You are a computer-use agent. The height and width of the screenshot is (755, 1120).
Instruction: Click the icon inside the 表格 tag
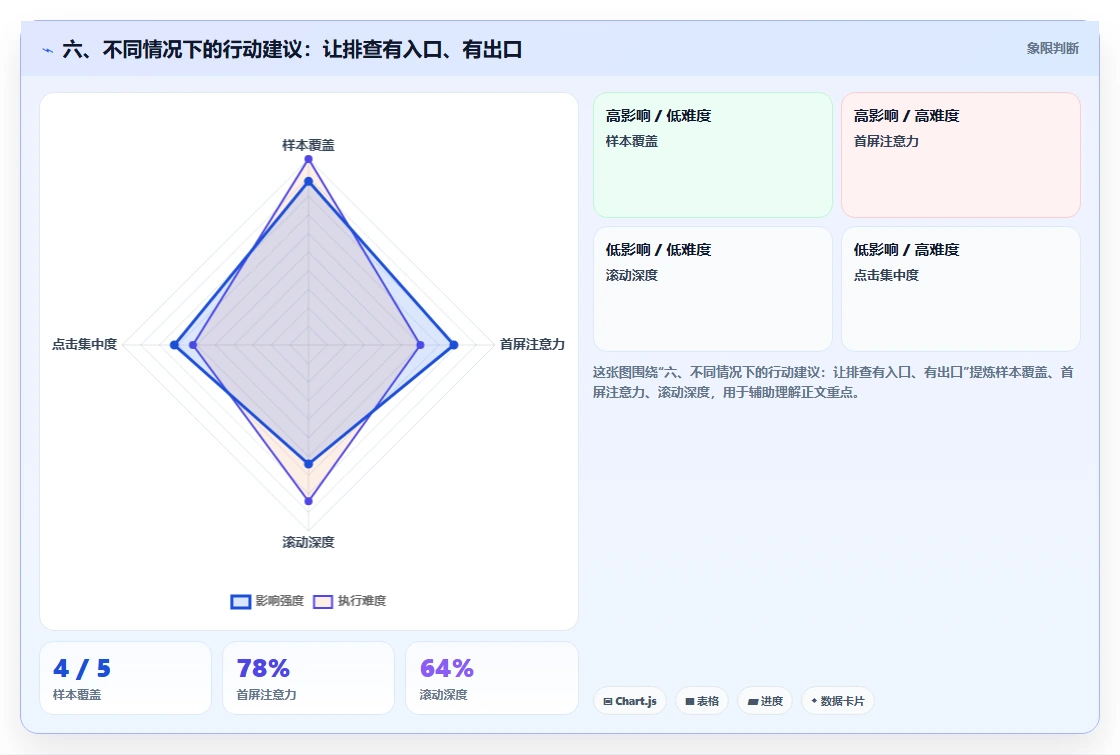690,701
